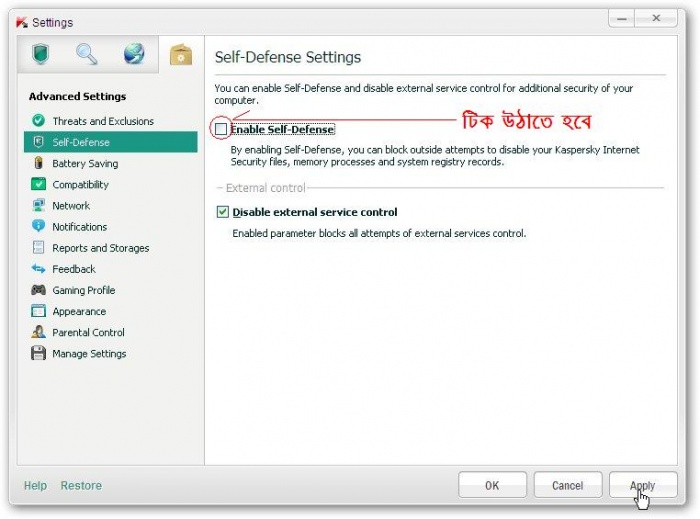
Task: Go to Battery Saving settings
Action: pyautogui.click(x=110, y=163)
